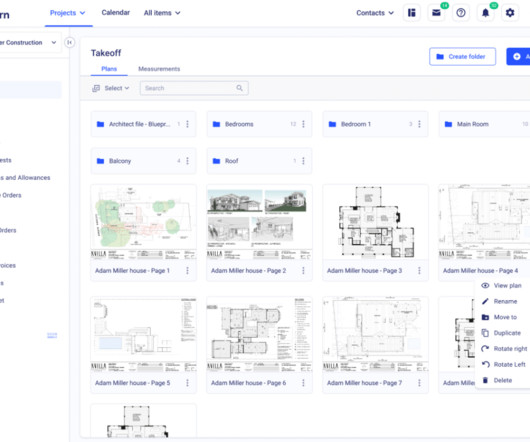Open the dashboard layout icon in top bar
This screenshot has width=530, height=442.
pyautogui.click(x=412, y=13)
